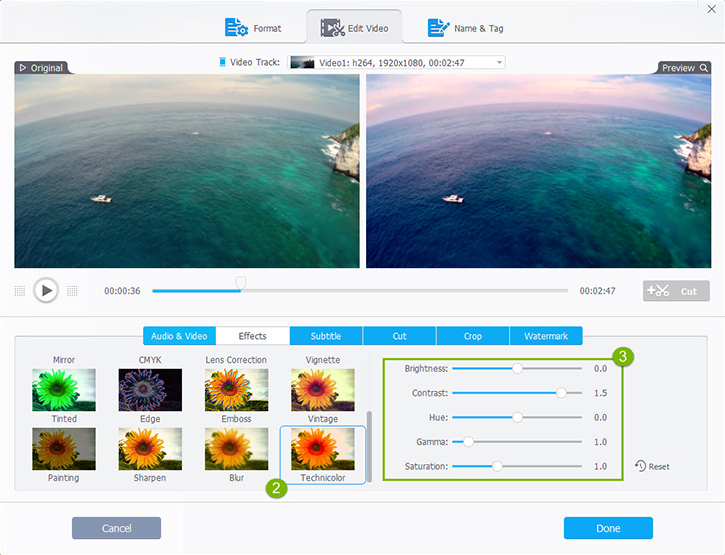The height and width of the screenshot is (555, 725).
Task: Switch to Name & Tag tab
Action: (466, 28)
